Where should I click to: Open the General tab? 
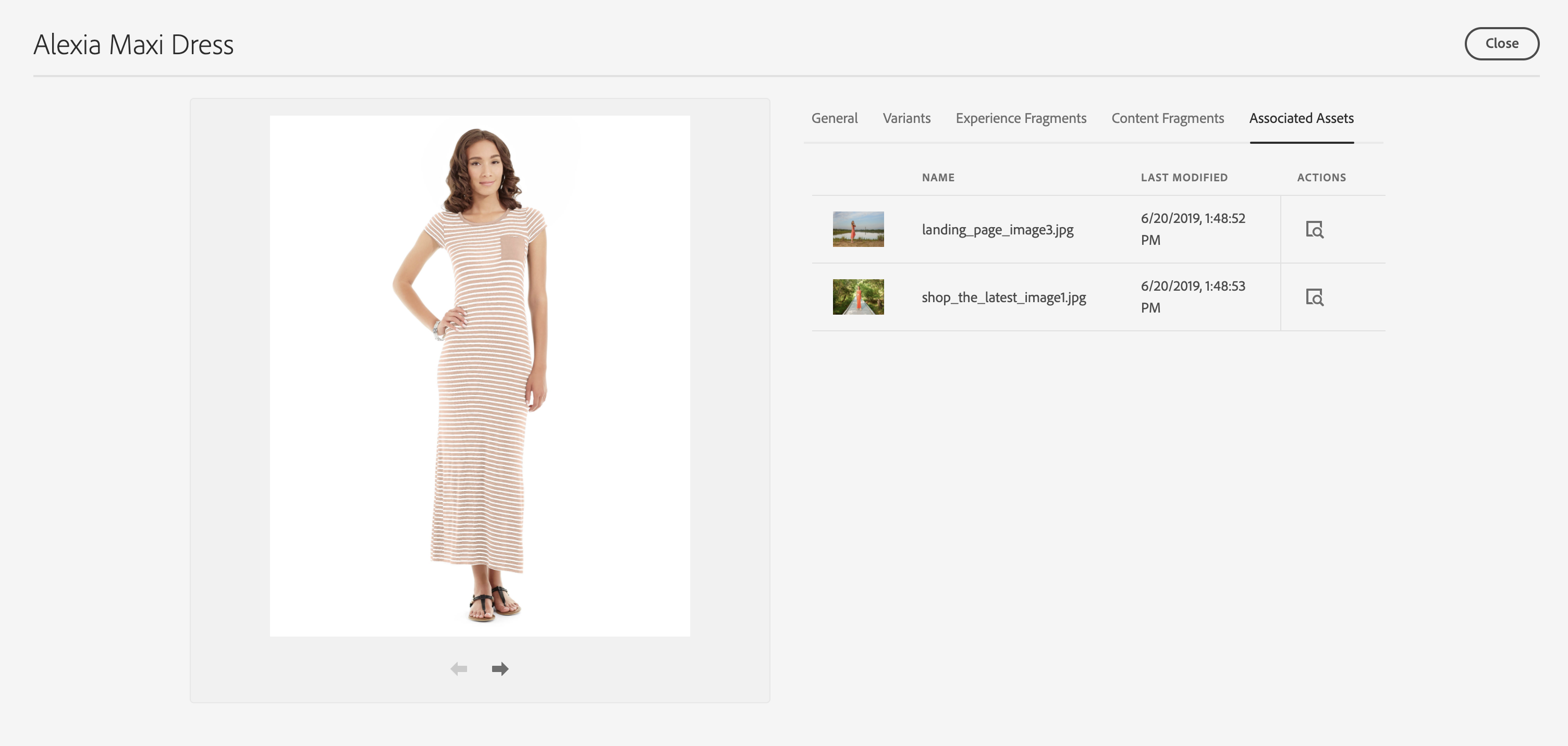click(x=834, y=118)
